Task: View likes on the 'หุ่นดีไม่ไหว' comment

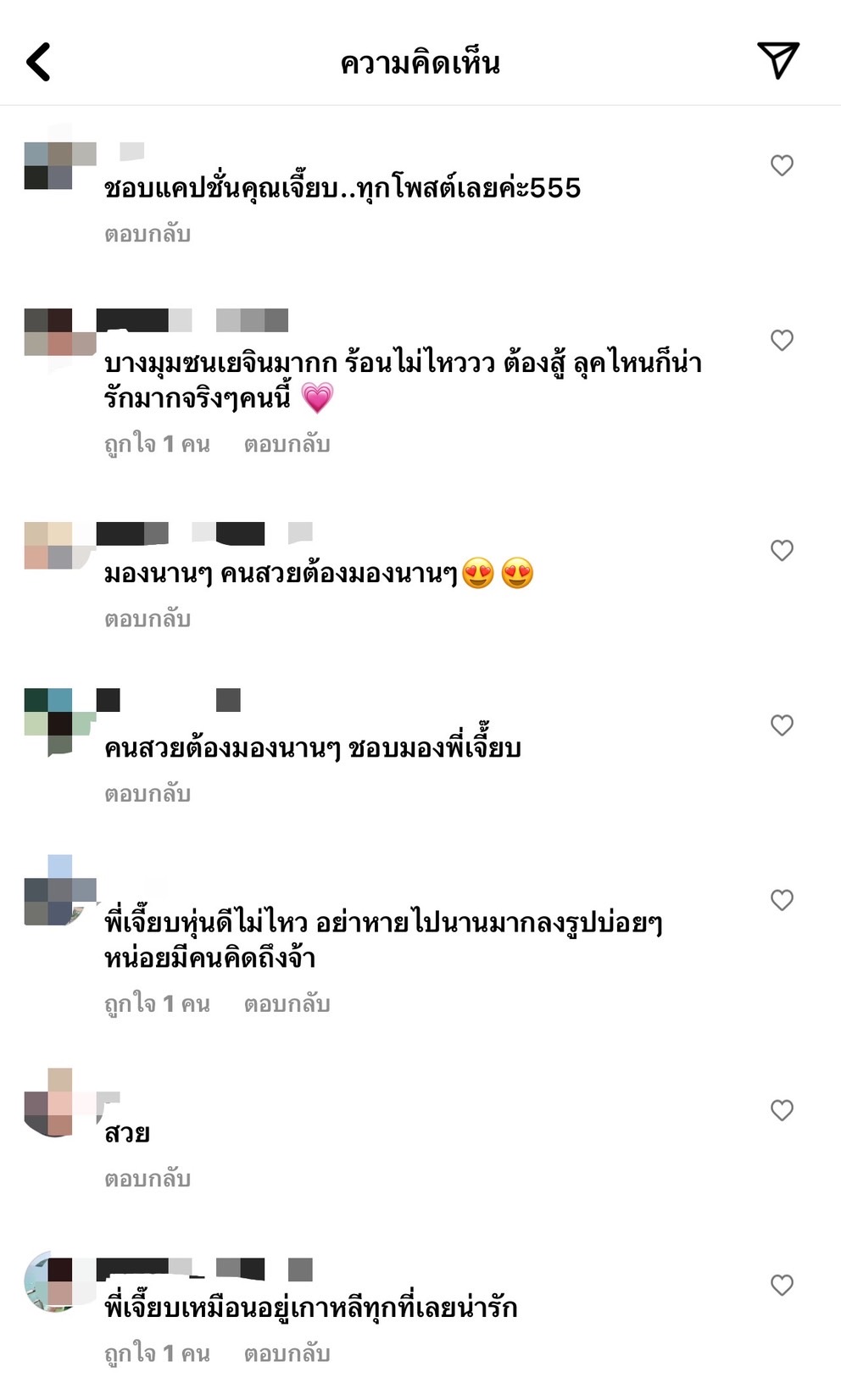Action: tap(157, 1004)
